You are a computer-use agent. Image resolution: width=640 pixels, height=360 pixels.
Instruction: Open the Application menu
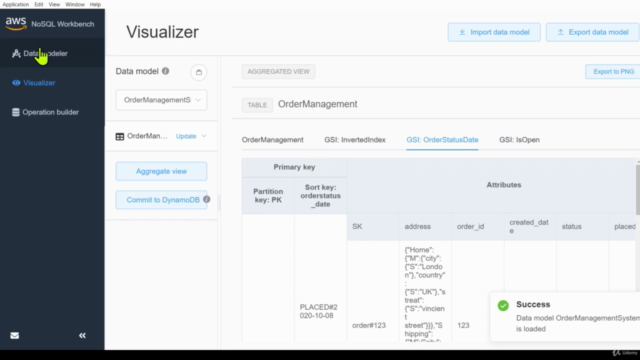point(16,4)
